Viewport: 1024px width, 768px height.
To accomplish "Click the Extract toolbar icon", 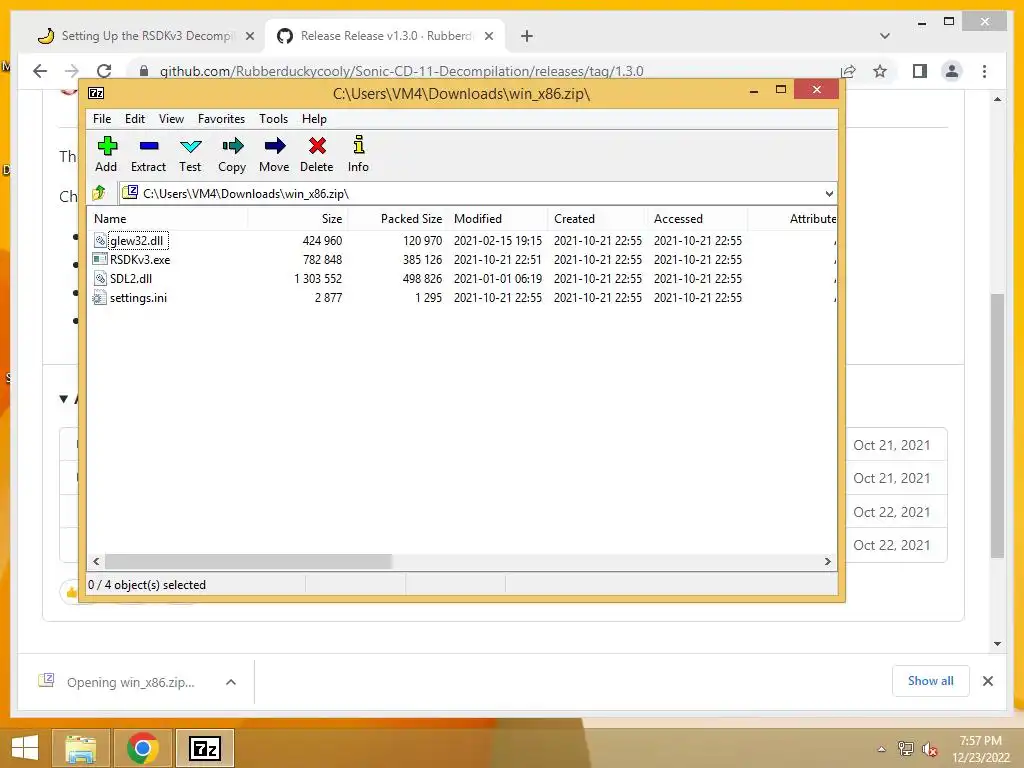I will (148, 154).
